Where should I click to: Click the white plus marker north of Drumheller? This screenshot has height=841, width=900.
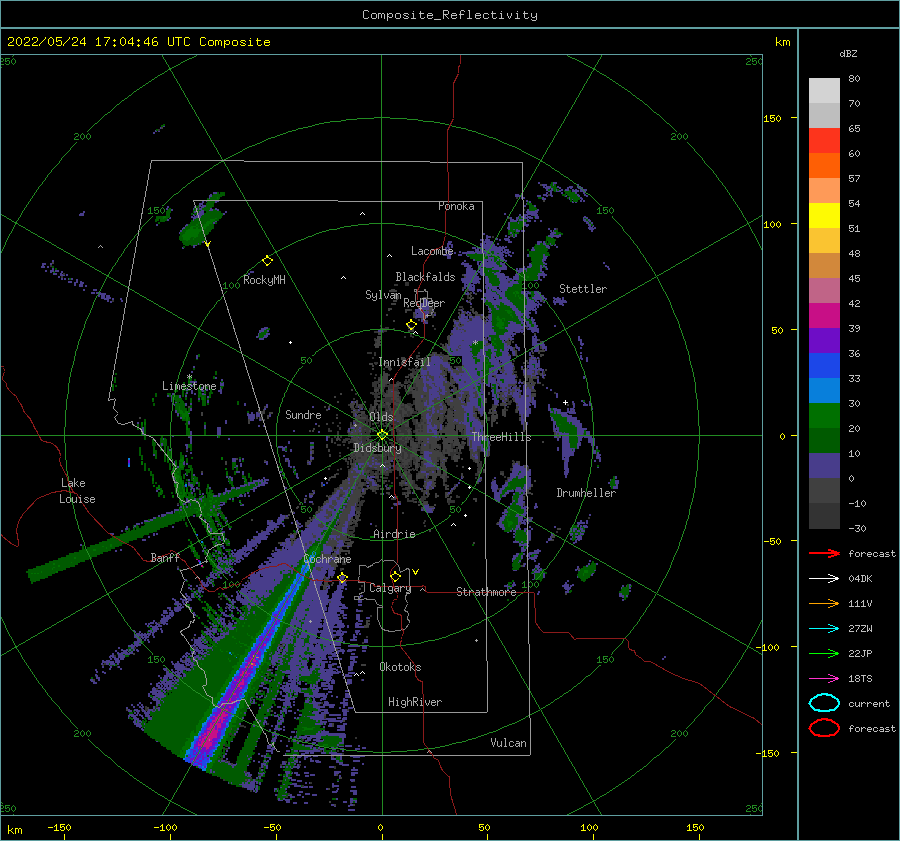(565, 402)
